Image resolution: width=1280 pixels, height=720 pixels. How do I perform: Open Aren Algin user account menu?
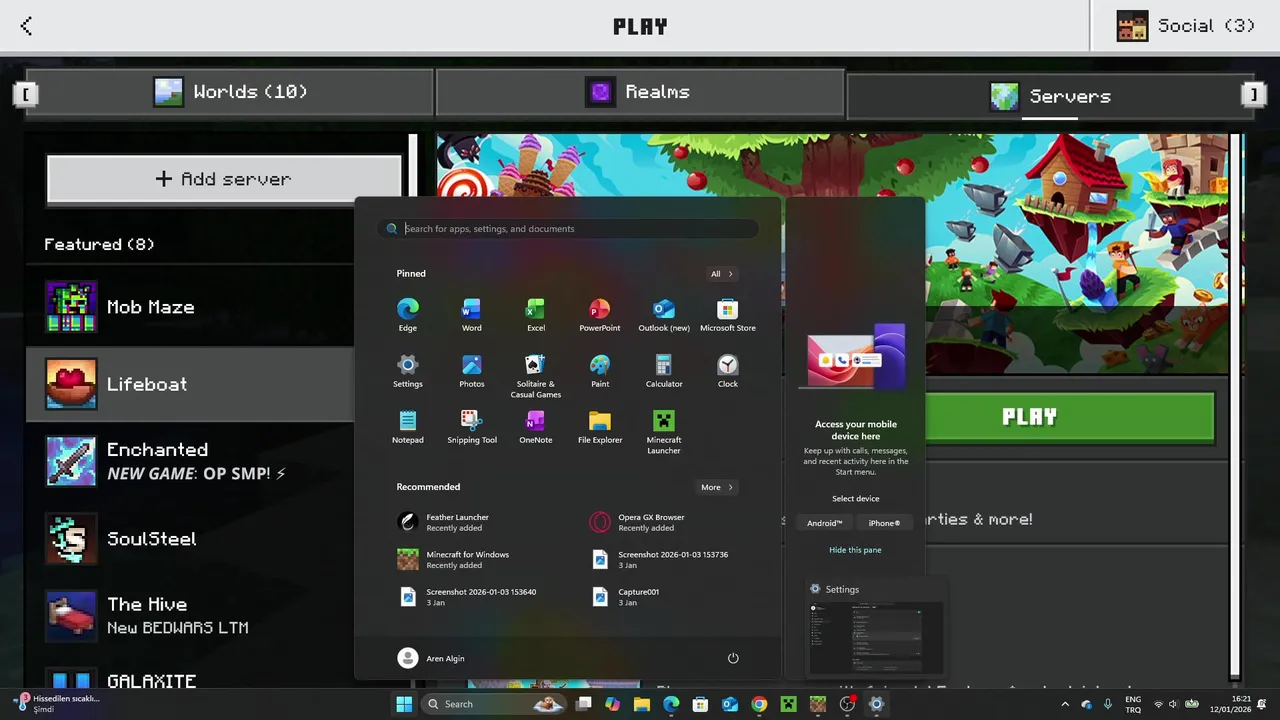pos(431,658)
